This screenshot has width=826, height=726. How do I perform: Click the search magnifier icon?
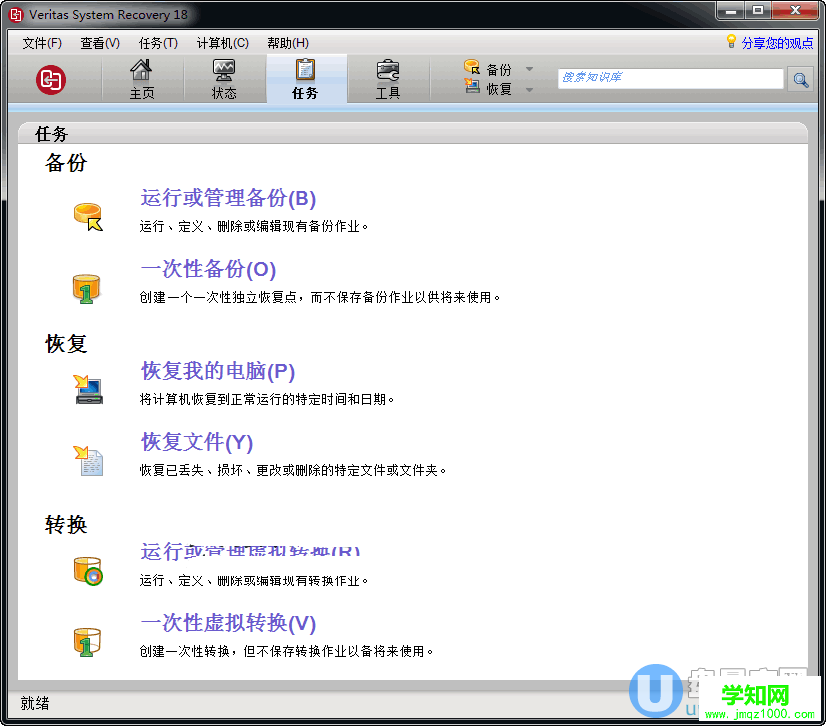coord(800,79)
